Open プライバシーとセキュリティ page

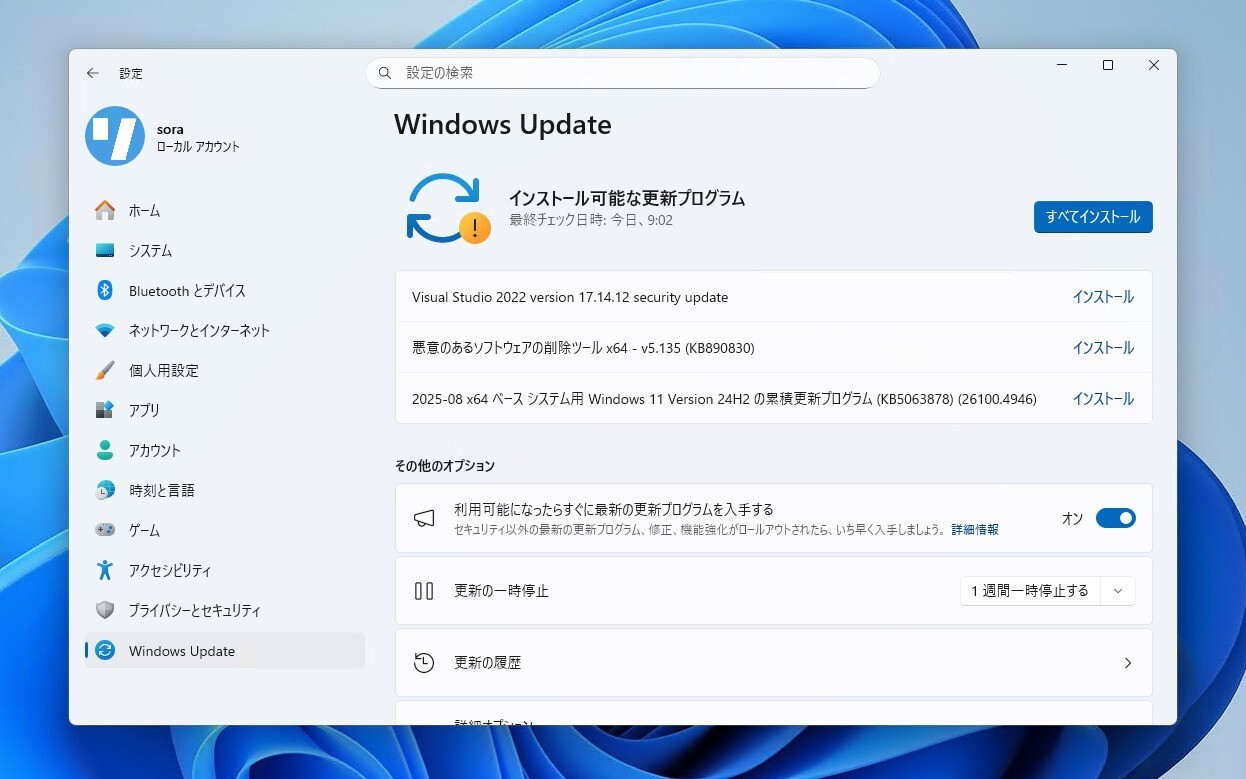pyautogui.click(x=225, y=610)
